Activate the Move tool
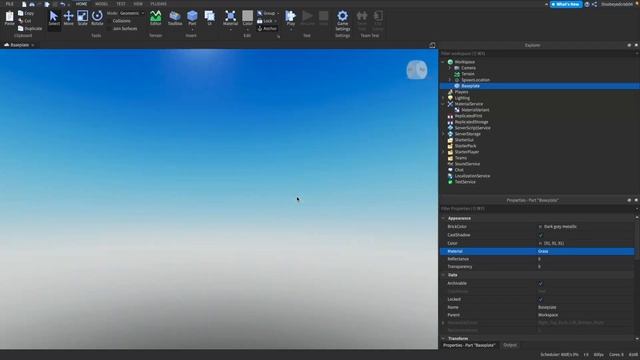The width and height of the screenshot is (640, 360). 69,18
